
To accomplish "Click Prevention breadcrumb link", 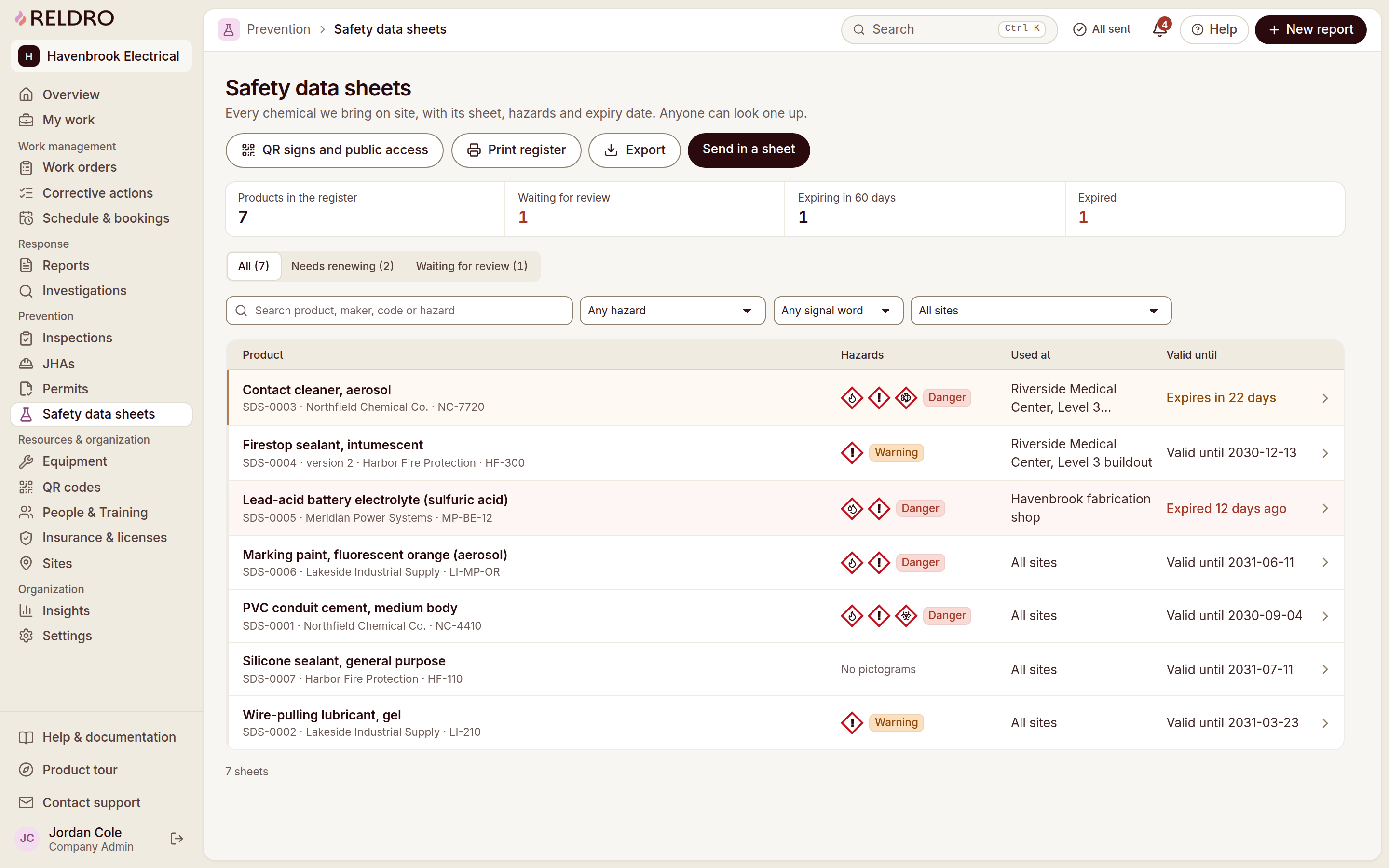I will pos(278,29).
